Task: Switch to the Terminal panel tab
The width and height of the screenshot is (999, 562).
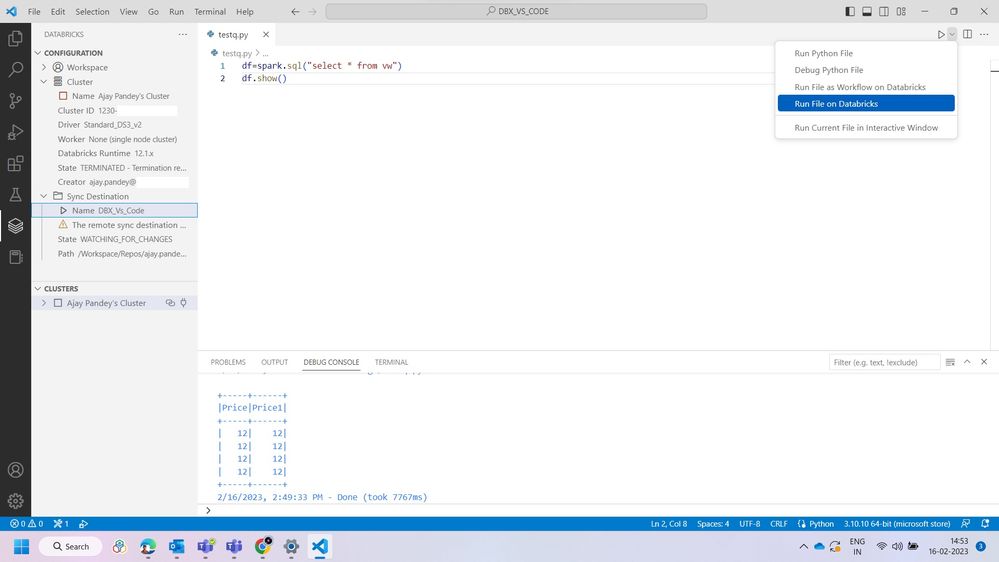Action: click(x=391, y=362)
